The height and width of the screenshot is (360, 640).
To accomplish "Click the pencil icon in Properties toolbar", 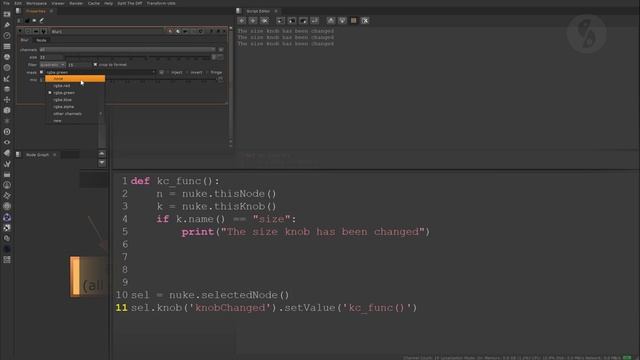I will point(42,20).
